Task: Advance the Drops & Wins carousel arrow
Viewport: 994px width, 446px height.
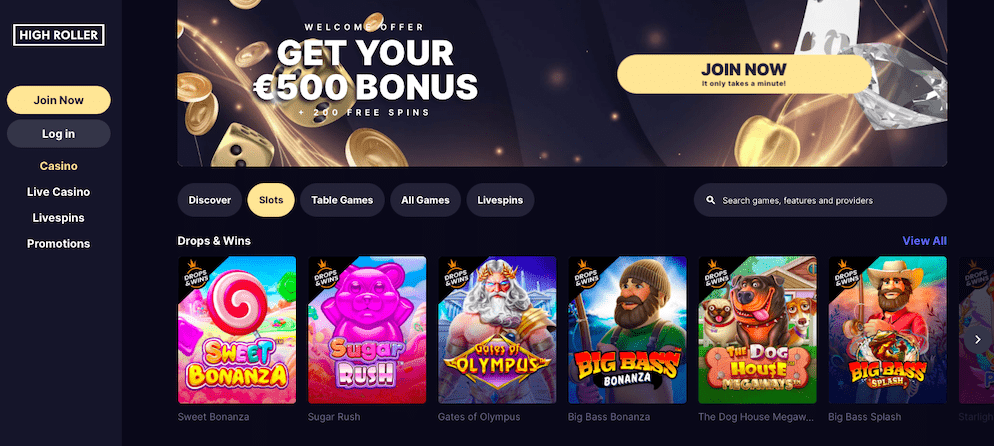Action: pos(976,339)
